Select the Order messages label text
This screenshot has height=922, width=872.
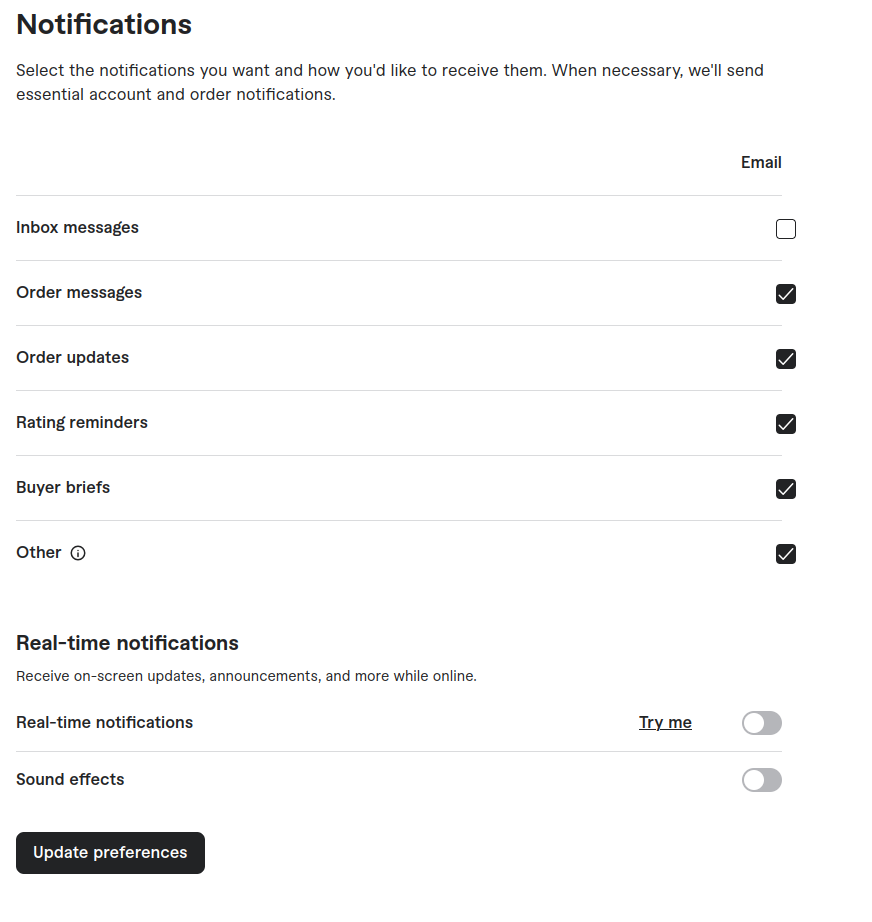point(79,292)
